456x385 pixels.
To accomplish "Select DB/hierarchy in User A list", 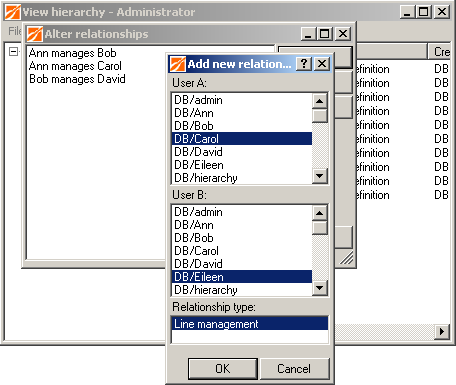I will point(242,178).
